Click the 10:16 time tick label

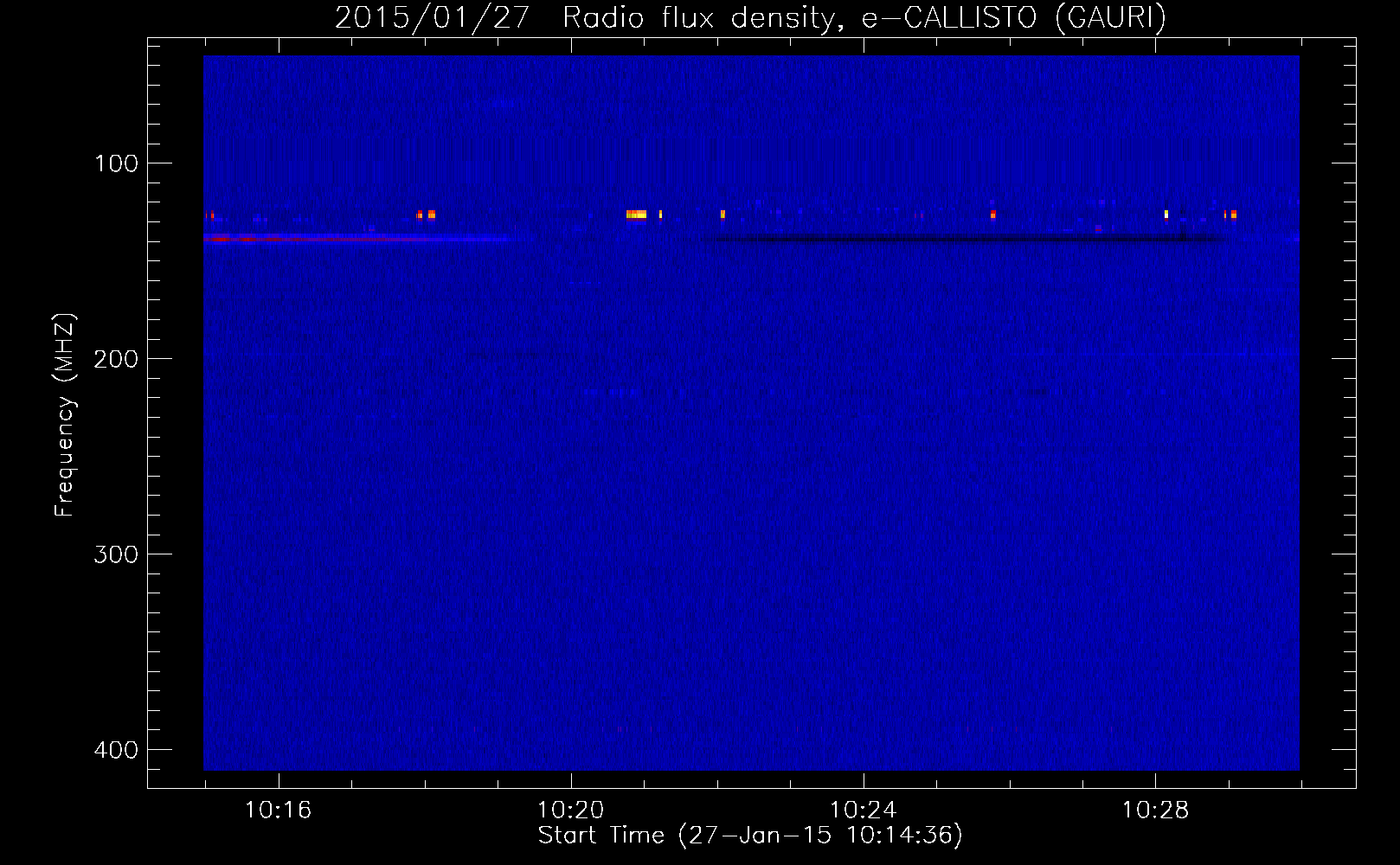coord(278,811)
